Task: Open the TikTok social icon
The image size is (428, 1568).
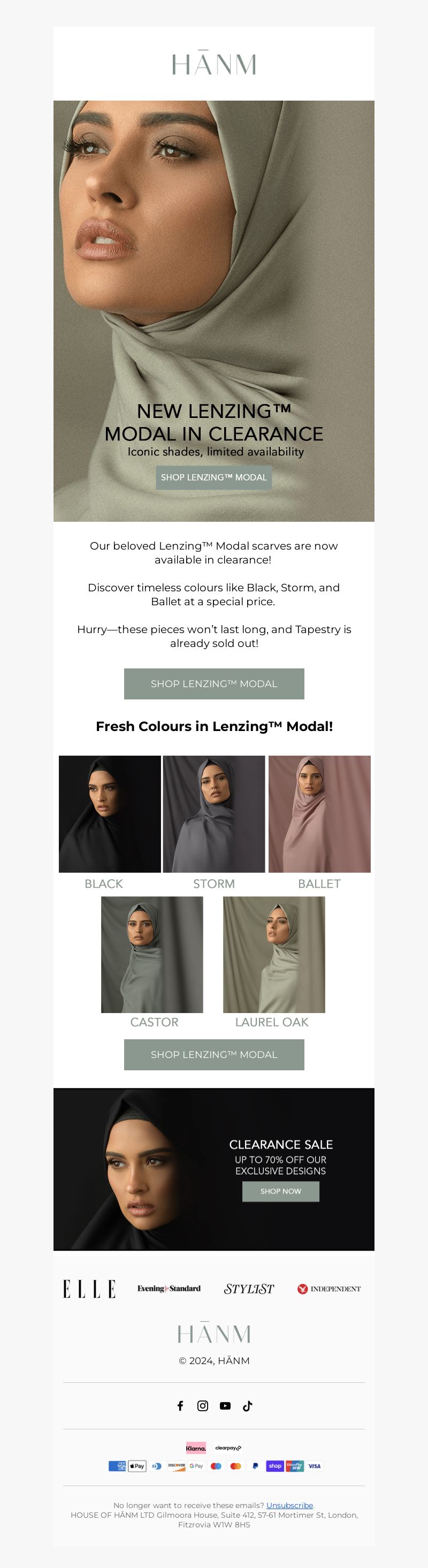Action: 248,1405
